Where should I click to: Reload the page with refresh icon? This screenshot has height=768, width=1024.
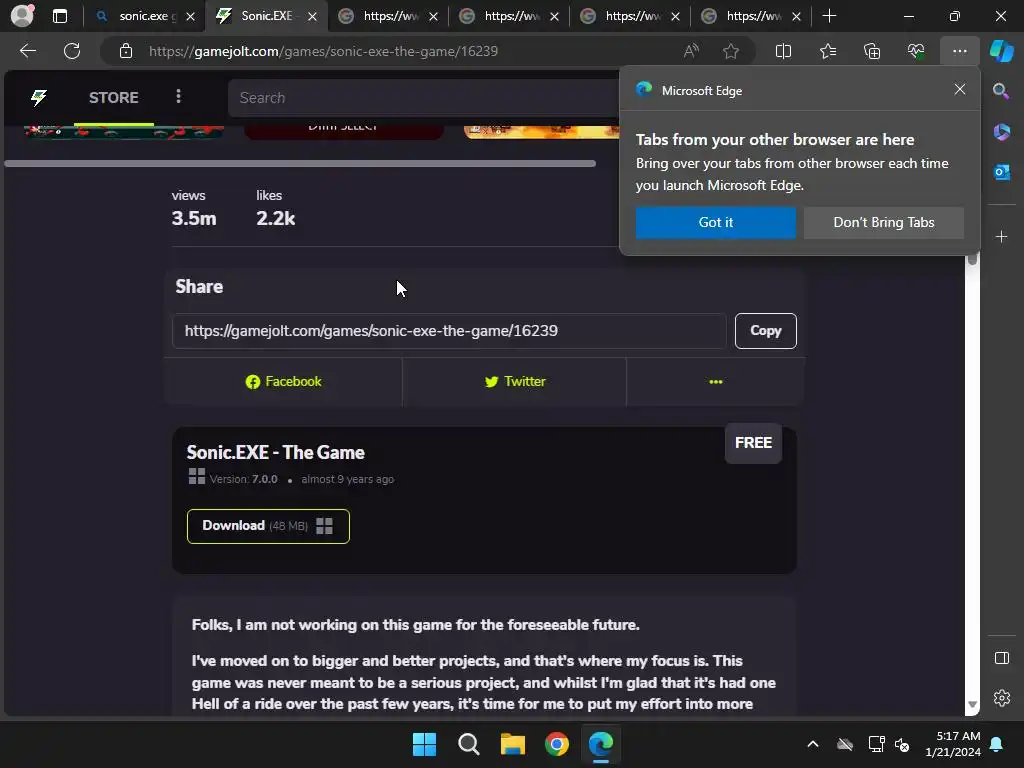(72, 51)
